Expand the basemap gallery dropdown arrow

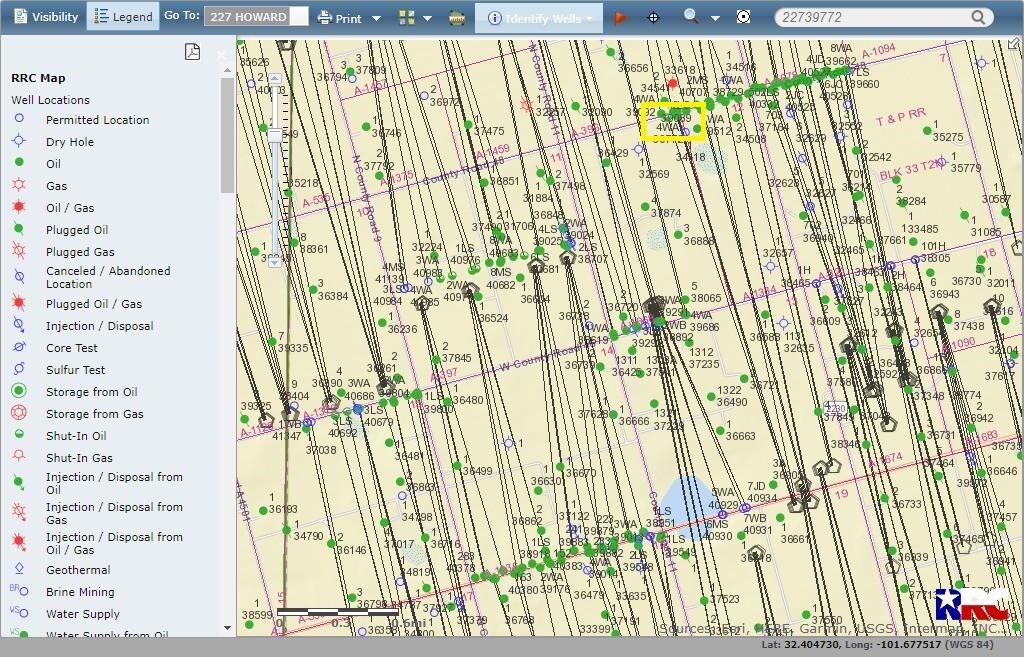[427, 18]
